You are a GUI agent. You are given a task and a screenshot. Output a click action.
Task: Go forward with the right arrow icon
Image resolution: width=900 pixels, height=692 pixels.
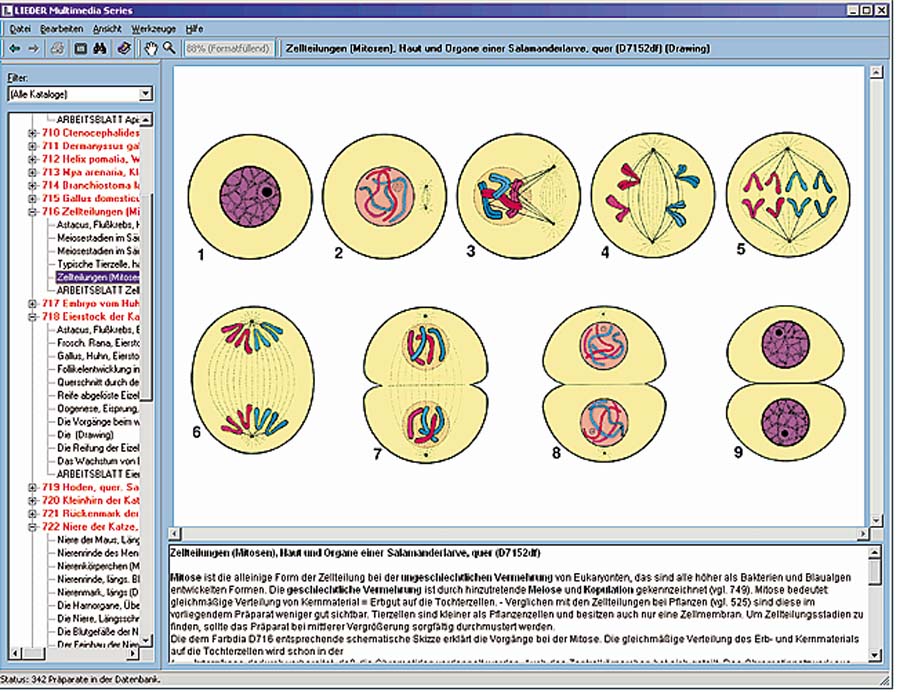pyautogui.click(x=33, y=49)
